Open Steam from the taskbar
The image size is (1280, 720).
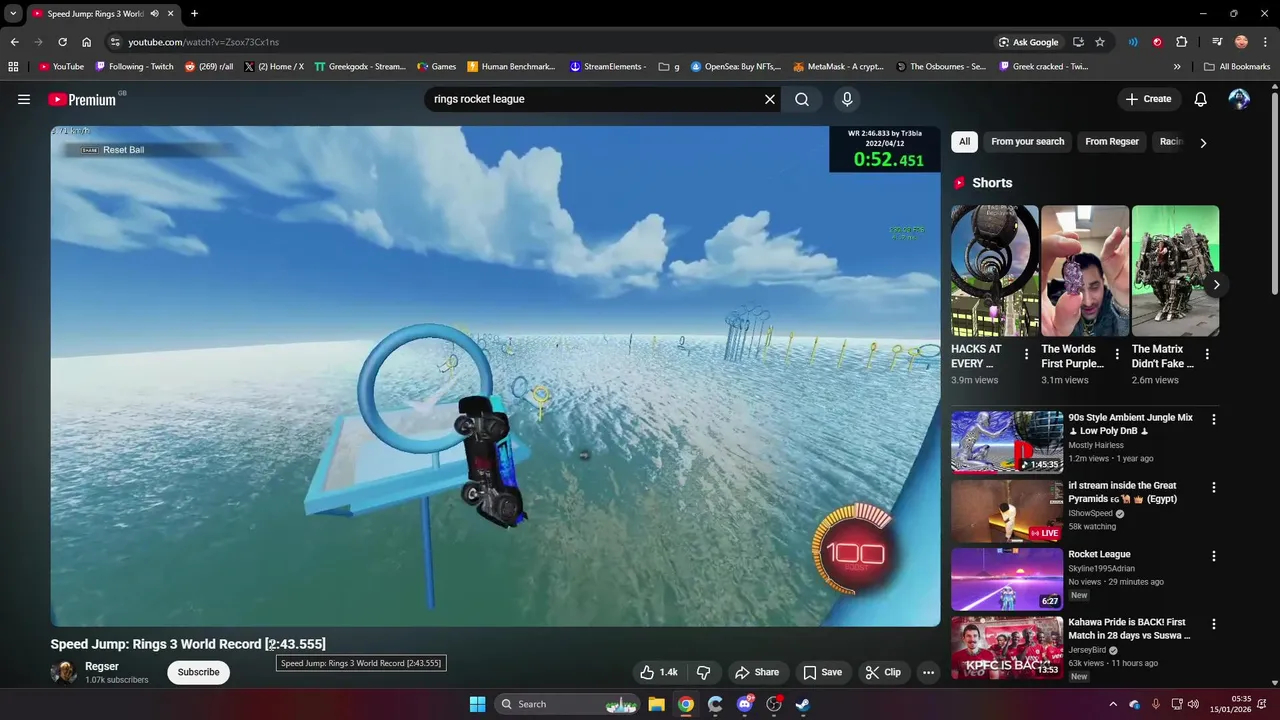coord(802,704)
